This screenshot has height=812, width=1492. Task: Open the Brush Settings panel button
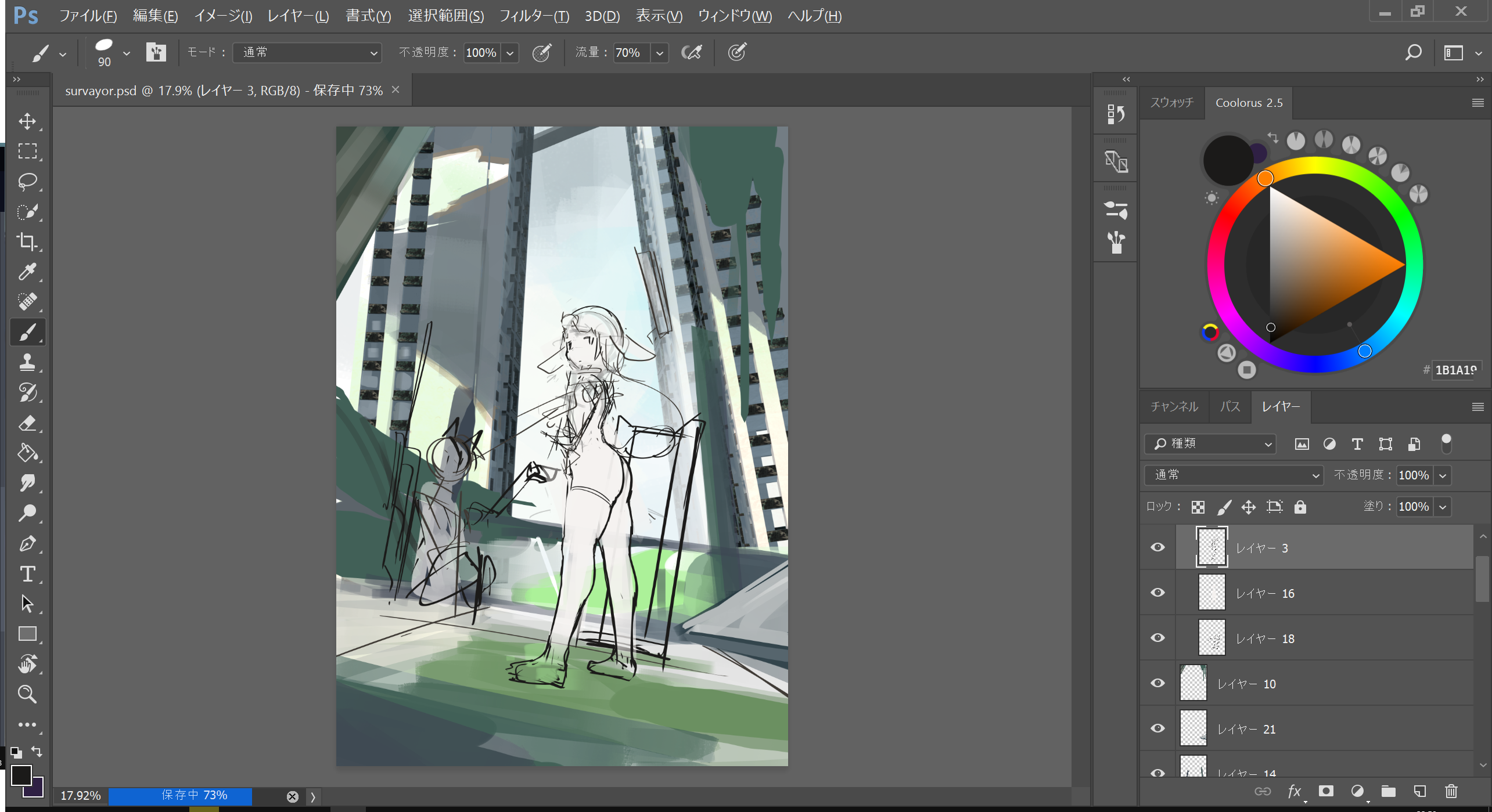tap(156, 53)
